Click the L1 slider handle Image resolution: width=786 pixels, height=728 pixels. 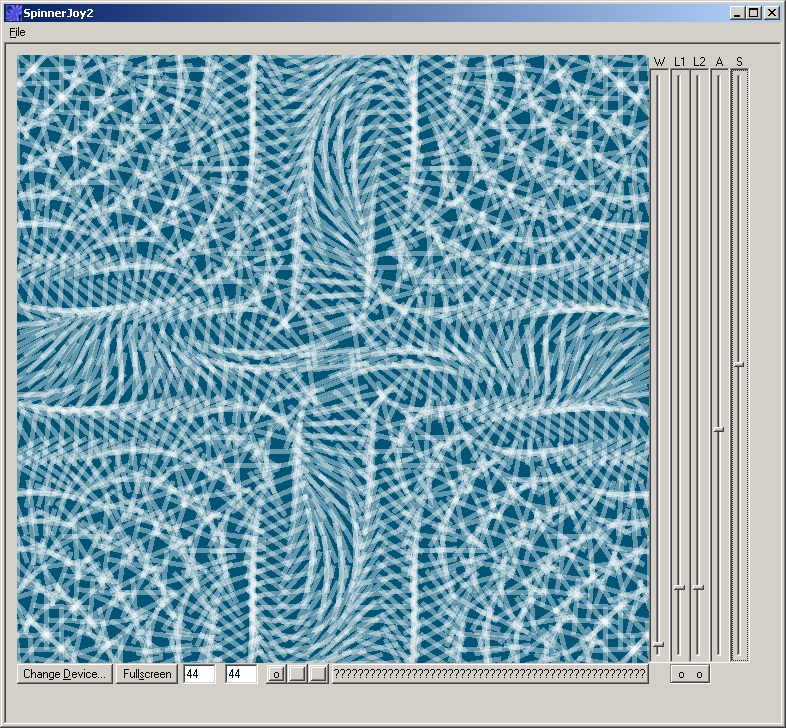[679, 587]
